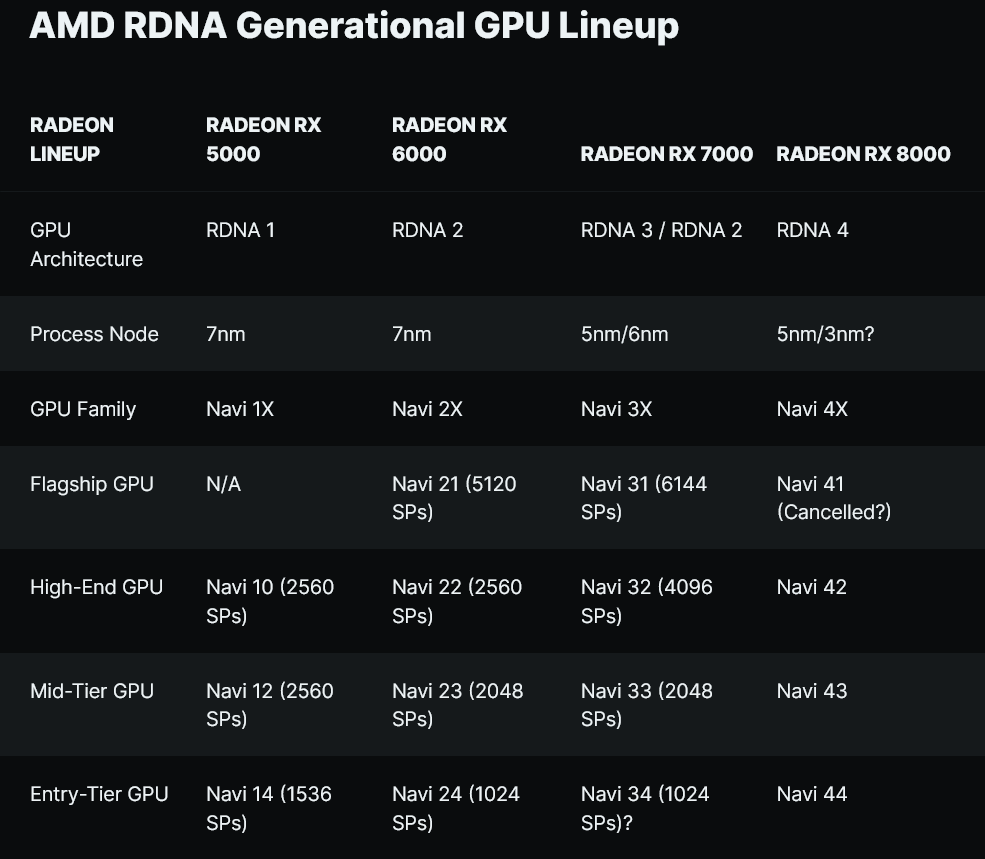Click the 'Navi 14 (1536 SPs)' cell
Viewport: 985px width, 859px height.
tap(269, 808)
